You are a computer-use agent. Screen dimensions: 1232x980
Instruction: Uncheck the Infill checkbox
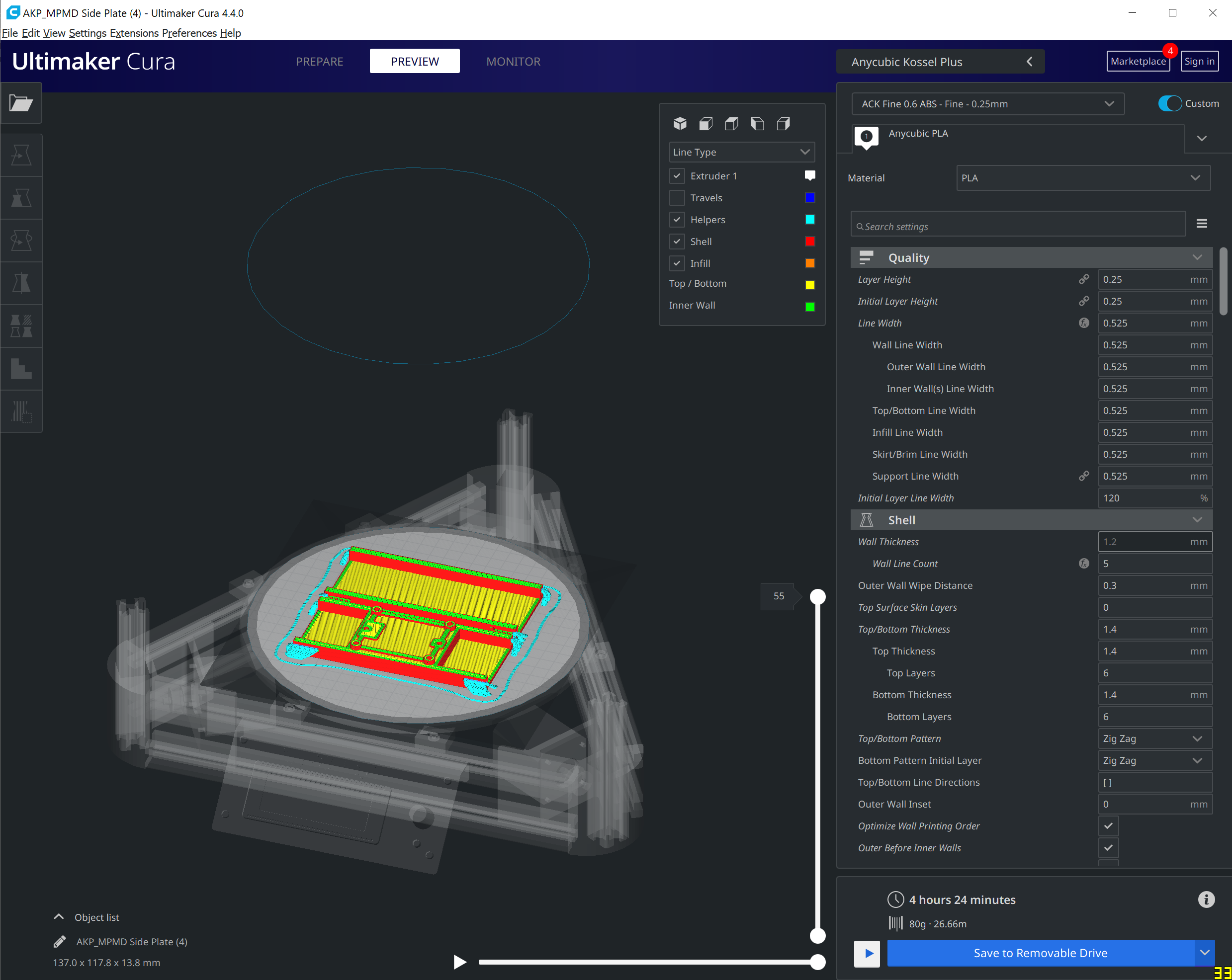click(677, 263)
